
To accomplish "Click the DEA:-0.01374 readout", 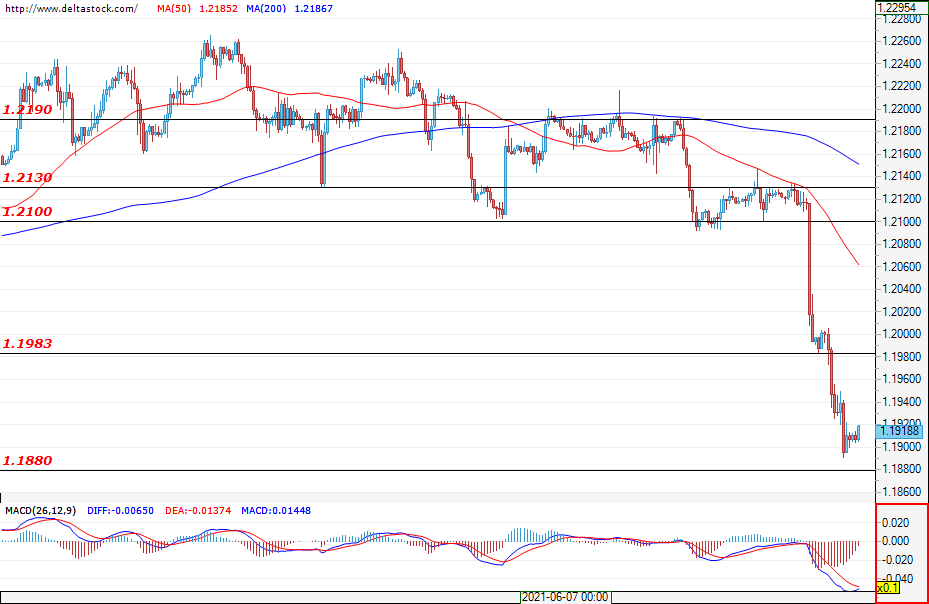I will [x=198, y=510].
